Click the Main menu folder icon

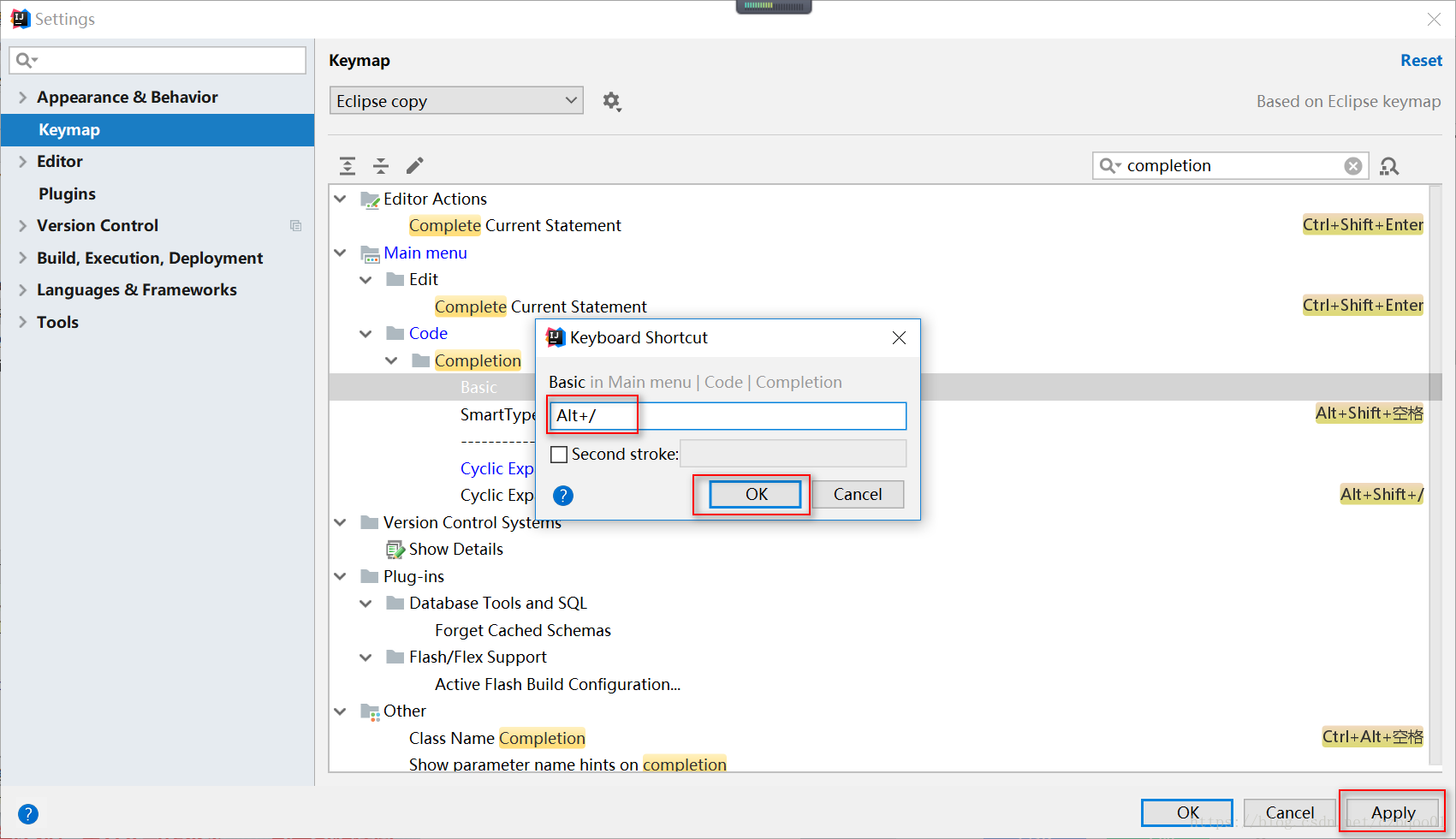coord(370,253)
